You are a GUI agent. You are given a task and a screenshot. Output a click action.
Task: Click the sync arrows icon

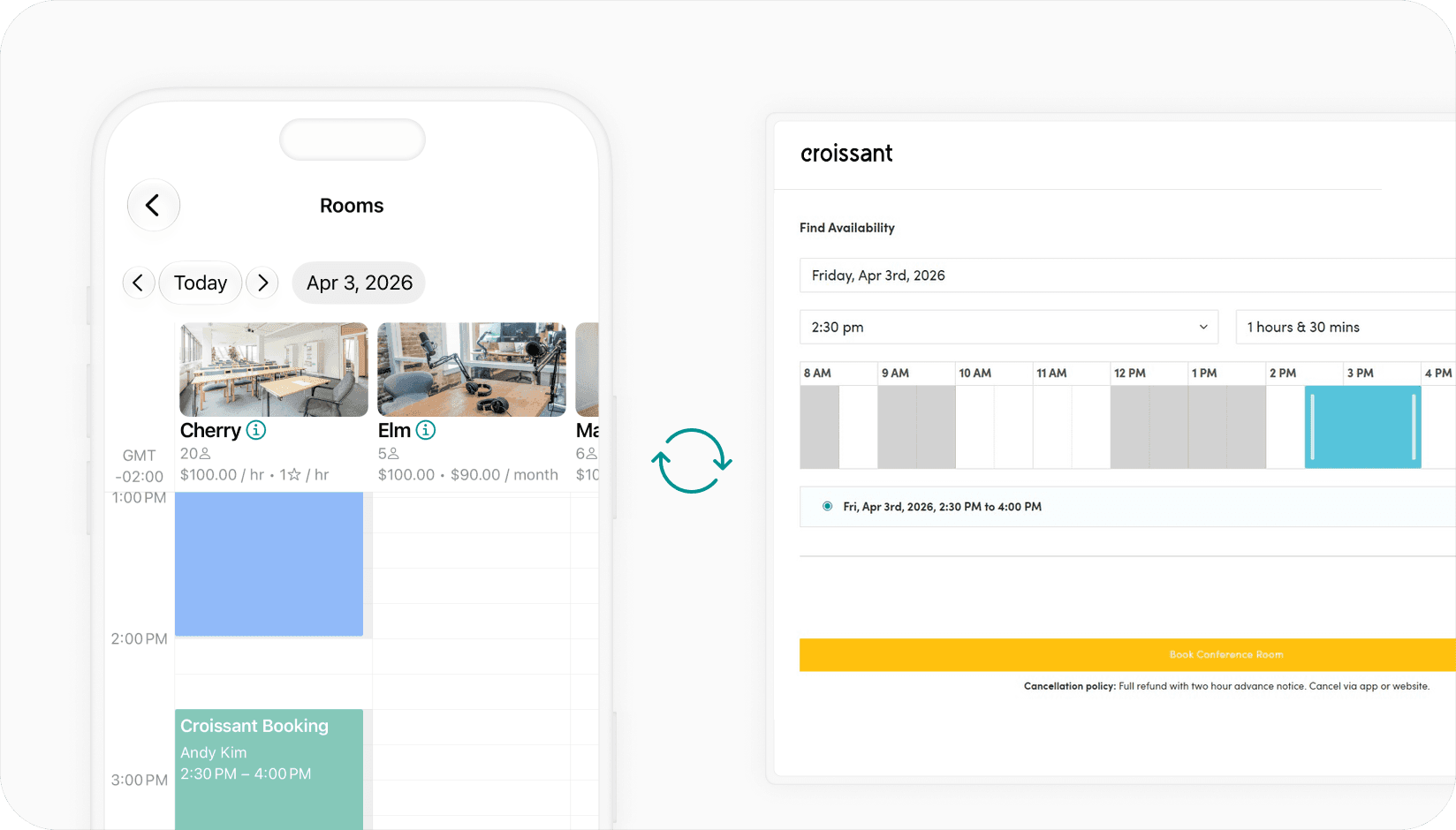coord(692,460)
